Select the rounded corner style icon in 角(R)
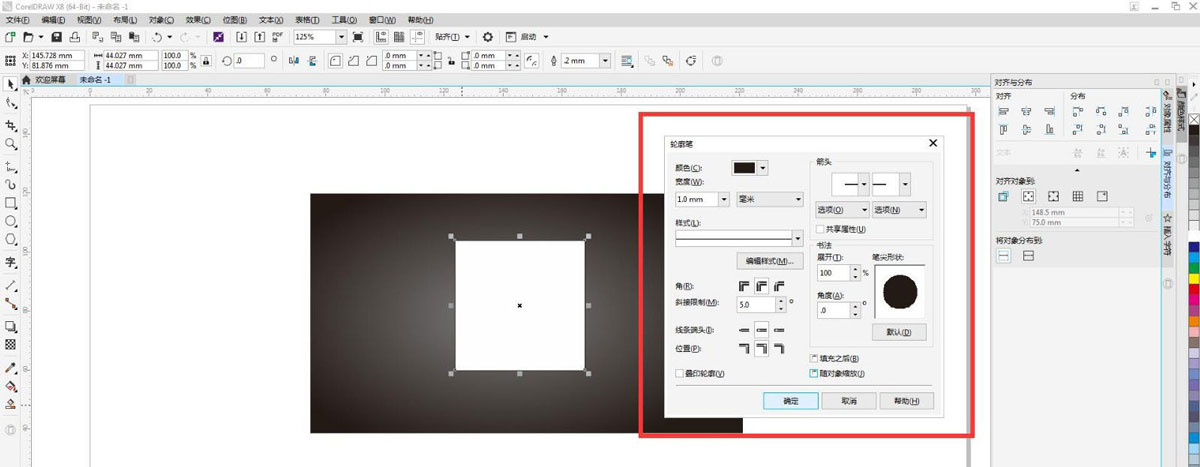1200x467 pixels. (x=761, y=287)
